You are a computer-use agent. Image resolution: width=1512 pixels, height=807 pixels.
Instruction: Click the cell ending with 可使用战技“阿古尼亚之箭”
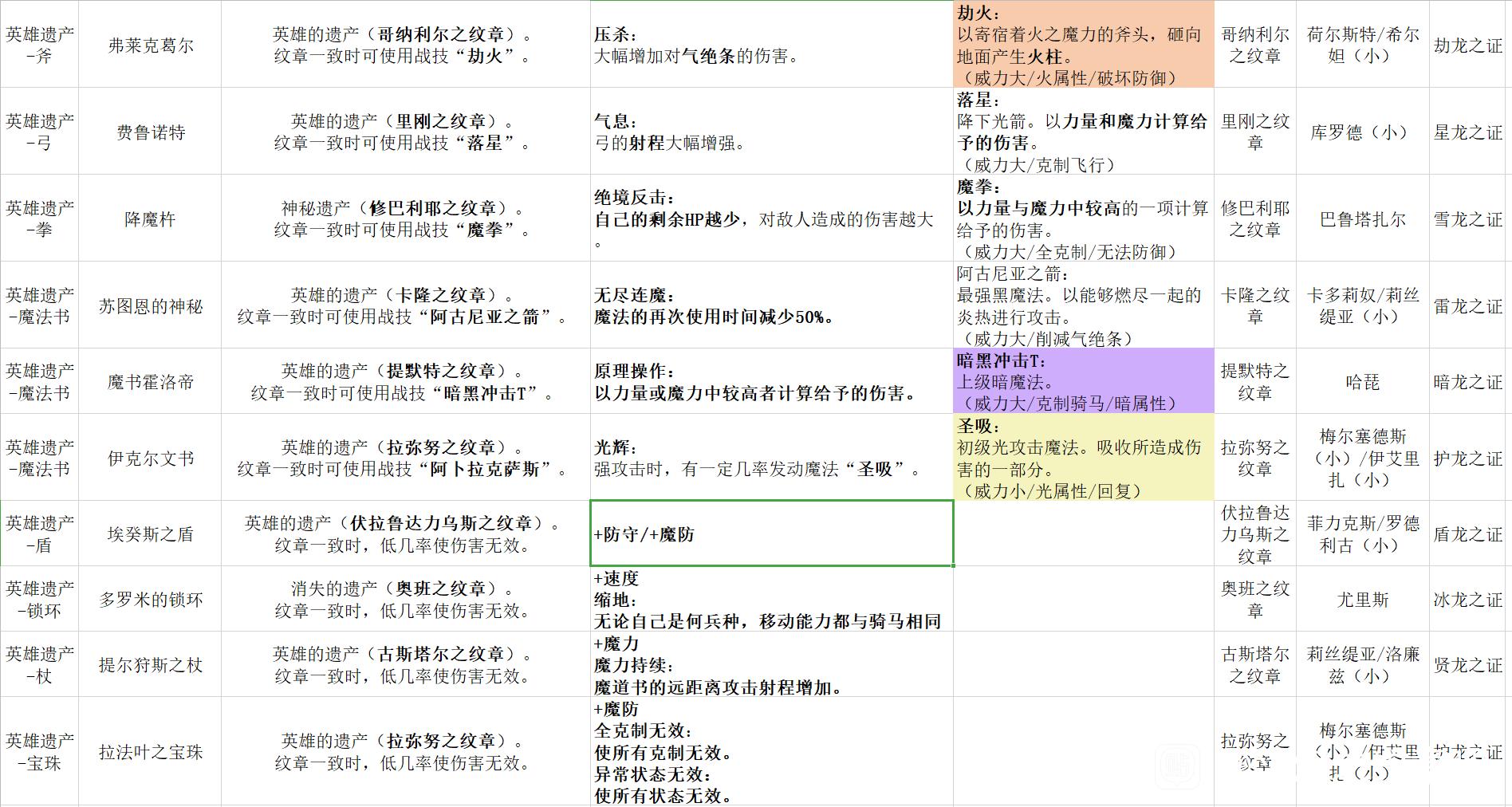(405, 305)
